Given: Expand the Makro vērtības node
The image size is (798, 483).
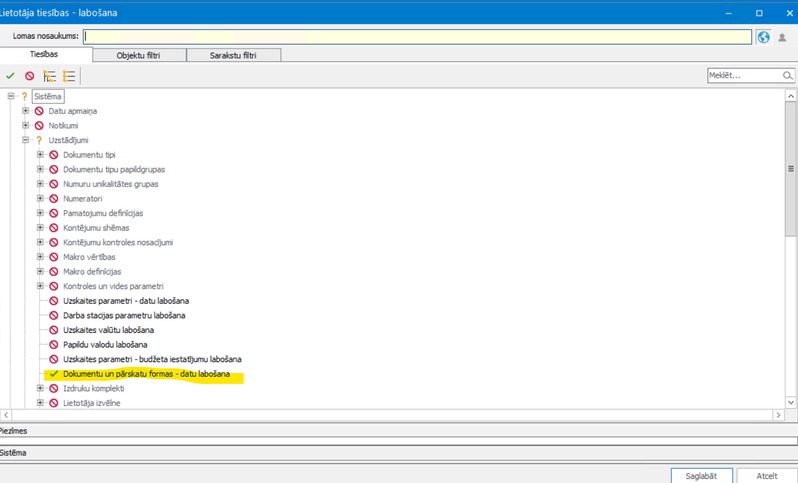Looking at the screenshot, I should [40, 257].
